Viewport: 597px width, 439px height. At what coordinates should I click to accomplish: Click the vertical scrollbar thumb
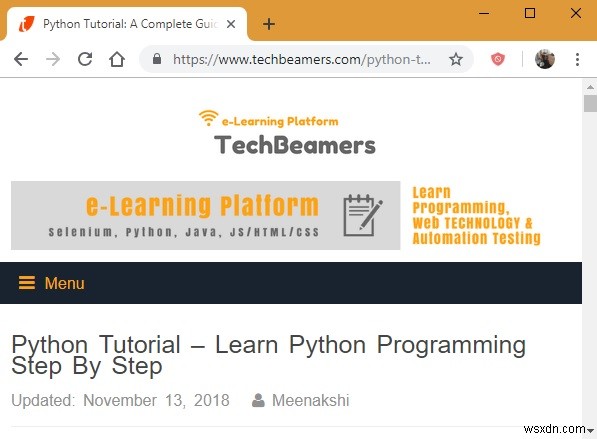click(590, 103)
